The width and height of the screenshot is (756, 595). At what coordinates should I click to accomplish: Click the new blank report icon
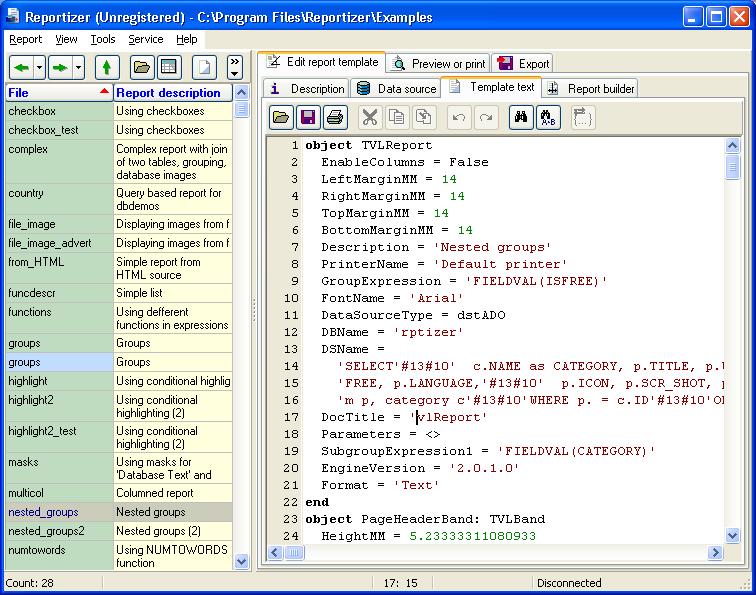pos(204,68)
